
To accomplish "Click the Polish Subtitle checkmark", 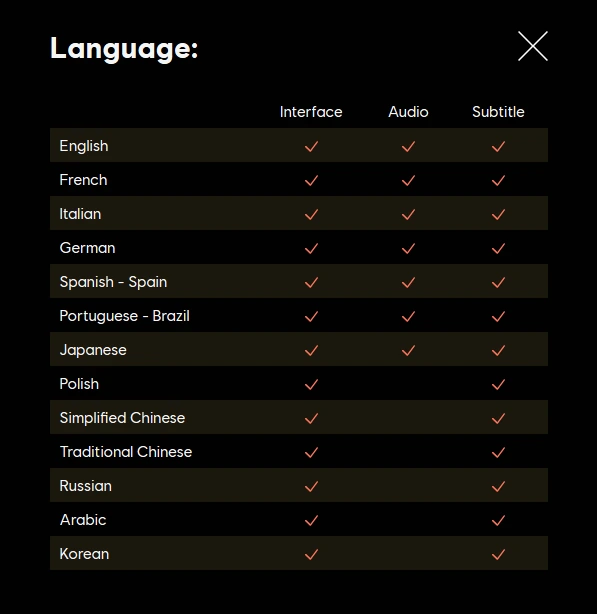I will pos(498,385).
